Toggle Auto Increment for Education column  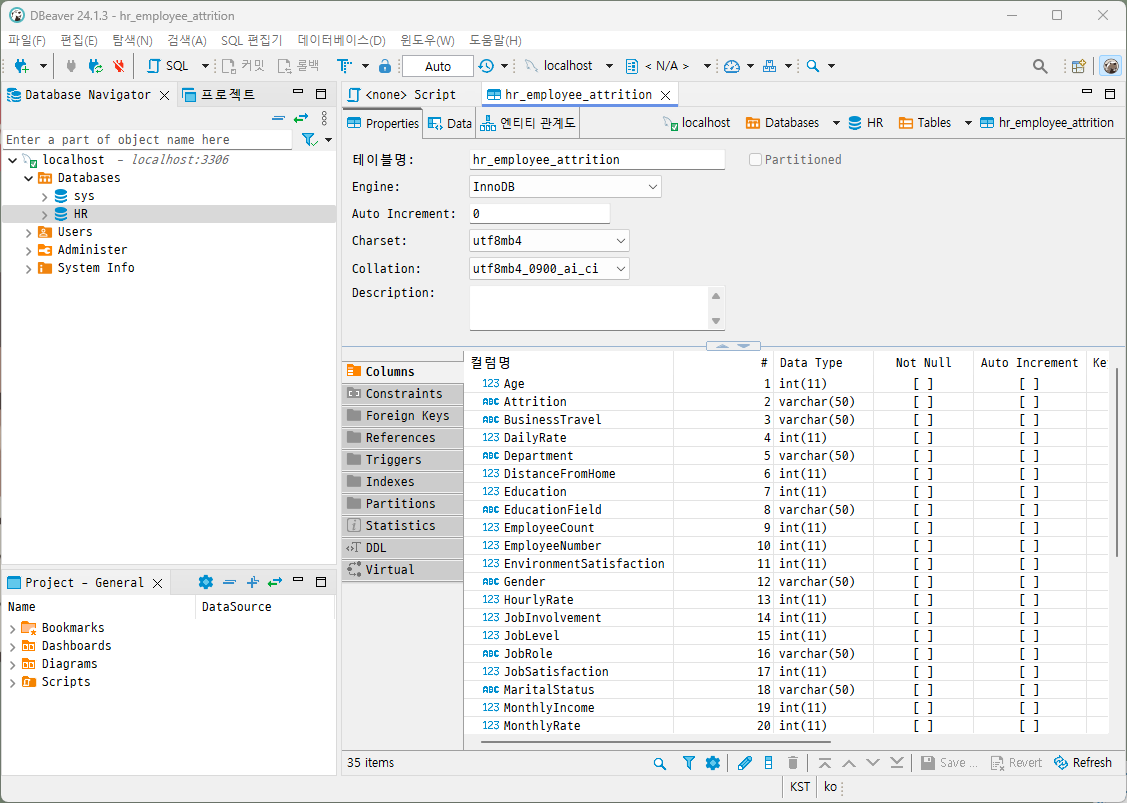1029,492
